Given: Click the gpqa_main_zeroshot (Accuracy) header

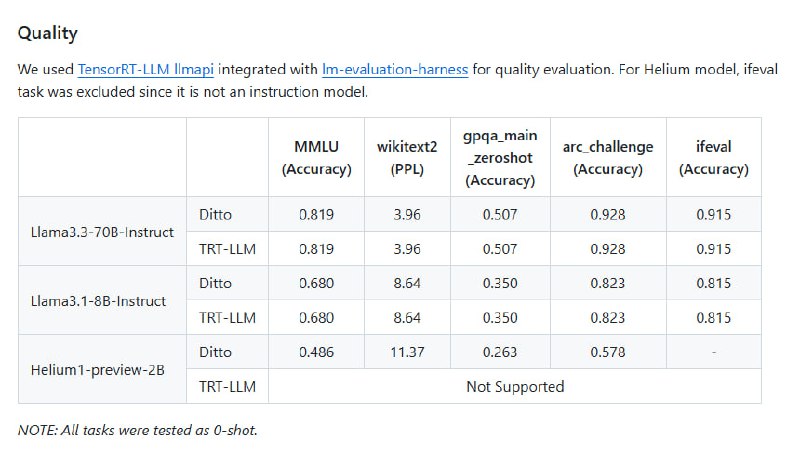Looking at the screenshot, I should (499, 157).
